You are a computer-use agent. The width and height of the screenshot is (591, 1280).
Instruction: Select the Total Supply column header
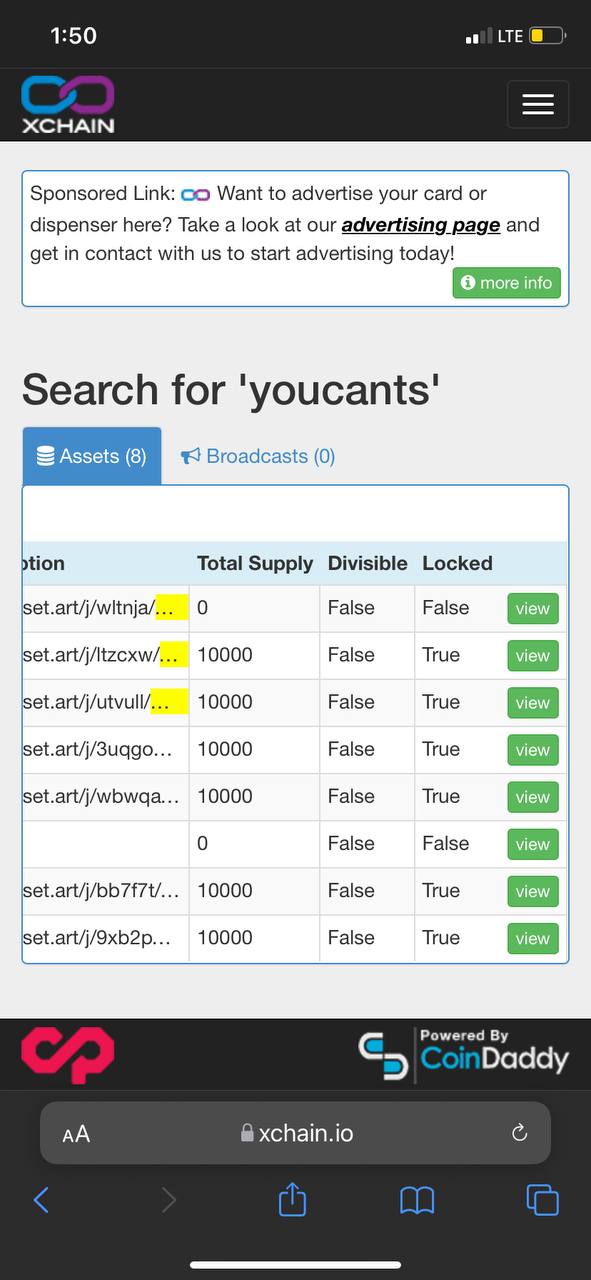255,563
